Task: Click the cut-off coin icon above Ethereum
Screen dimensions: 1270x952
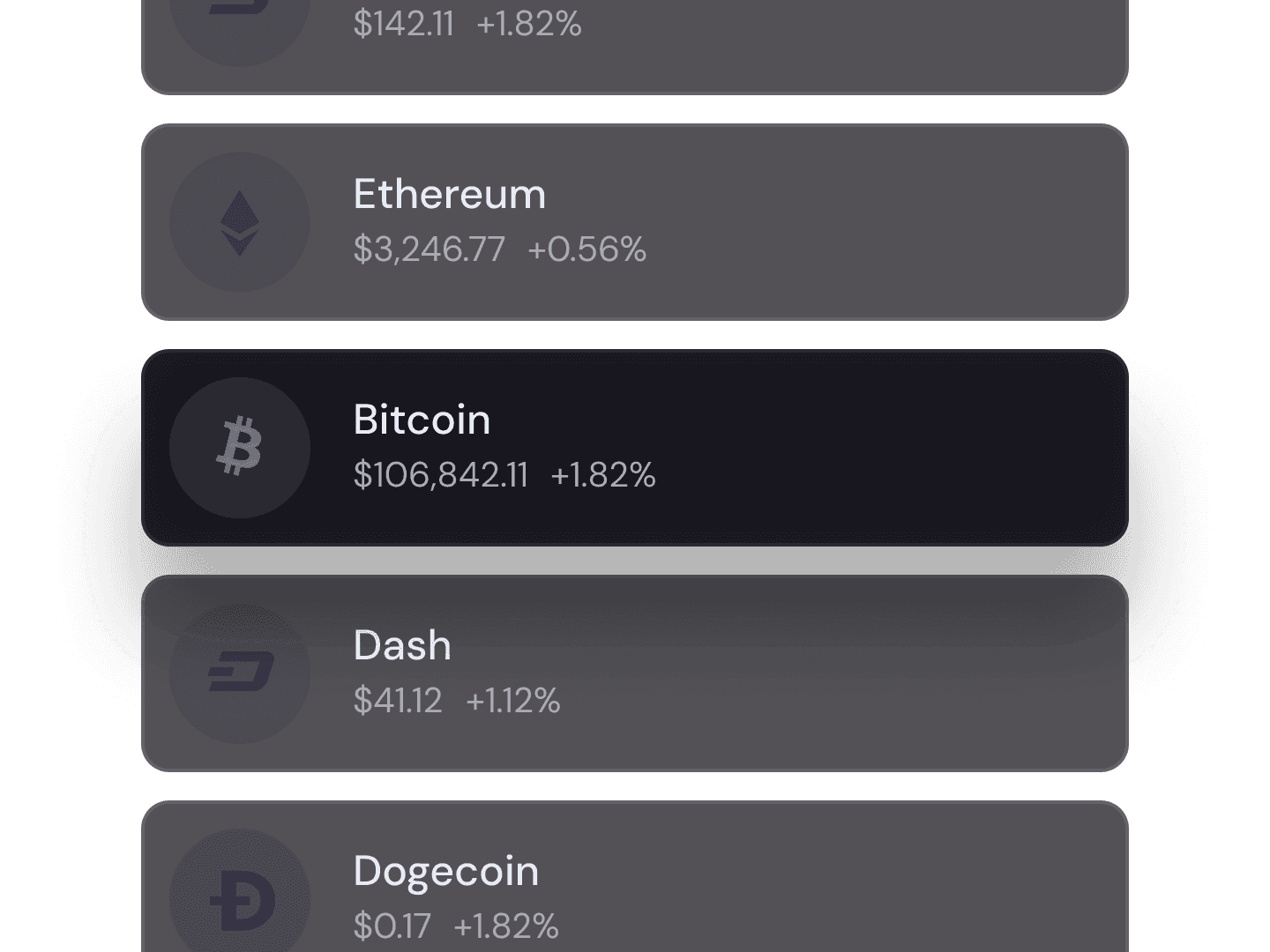Action: point(239,18)
